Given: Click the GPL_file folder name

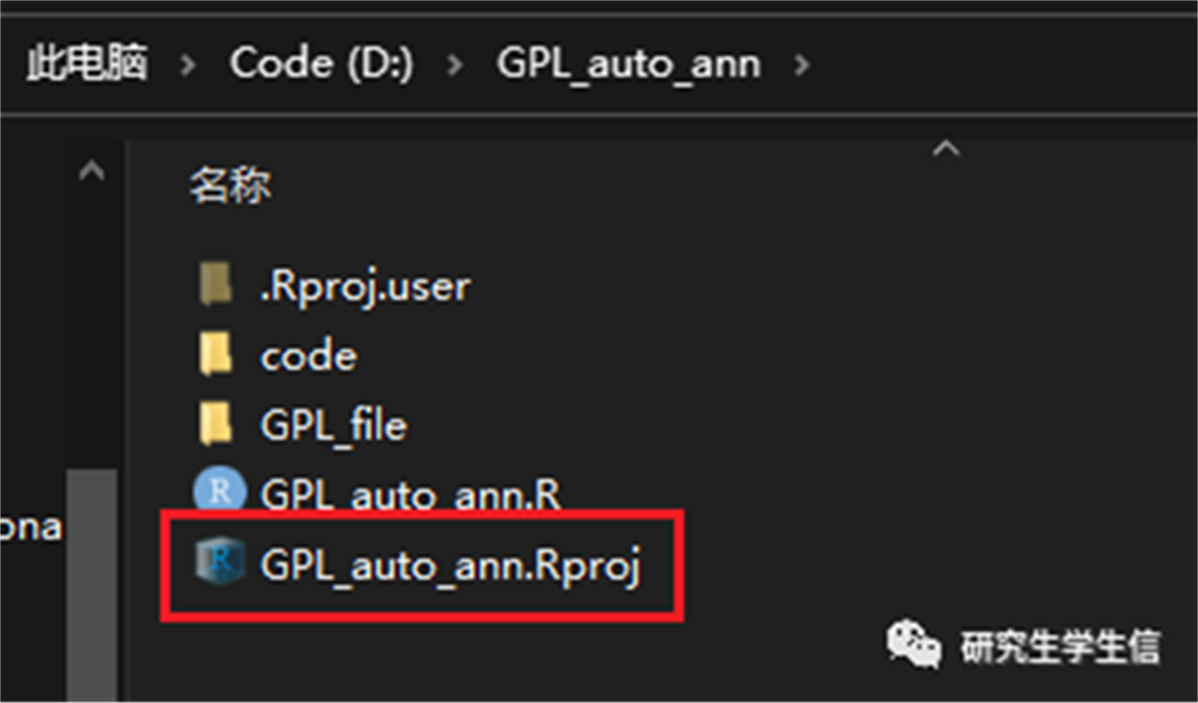Looking at the screenshot, I should tap(333, 425).
